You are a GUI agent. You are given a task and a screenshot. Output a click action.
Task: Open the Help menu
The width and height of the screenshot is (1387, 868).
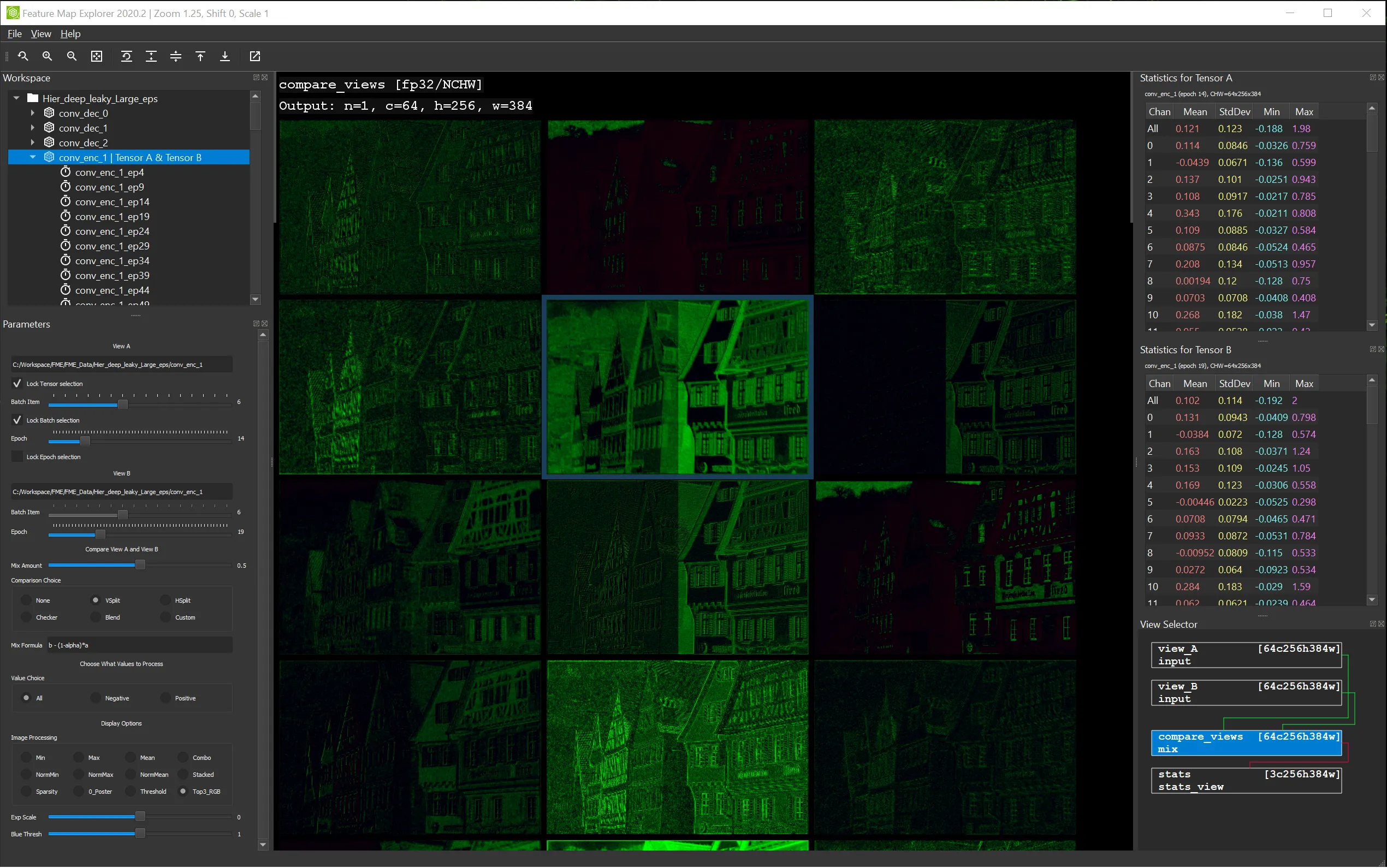[70, 34]
